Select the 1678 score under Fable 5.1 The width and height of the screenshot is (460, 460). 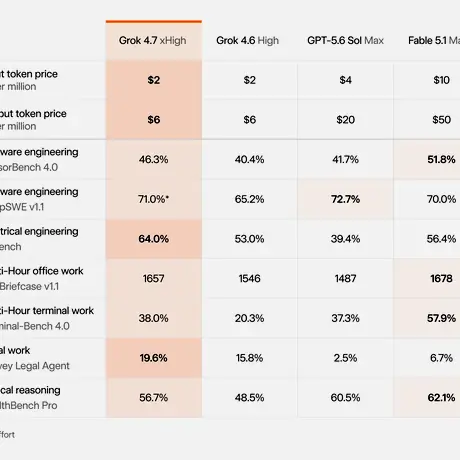coord(441,278)
